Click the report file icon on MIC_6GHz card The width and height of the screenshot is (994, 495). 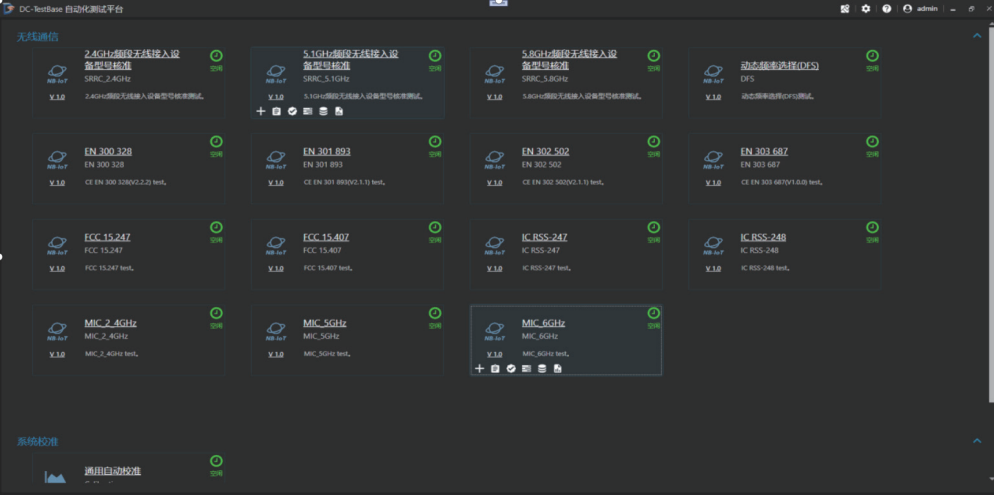[x=557, y=369]
